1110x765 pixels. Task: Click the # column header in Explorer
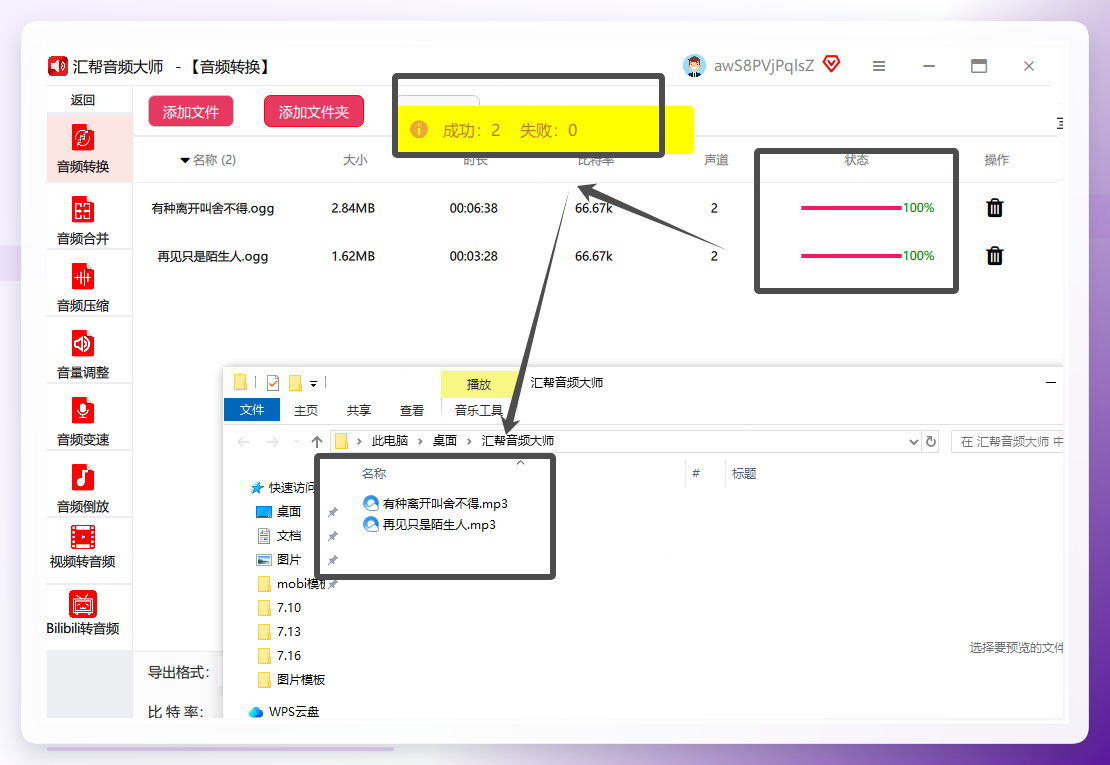click(x=696, y=473)
